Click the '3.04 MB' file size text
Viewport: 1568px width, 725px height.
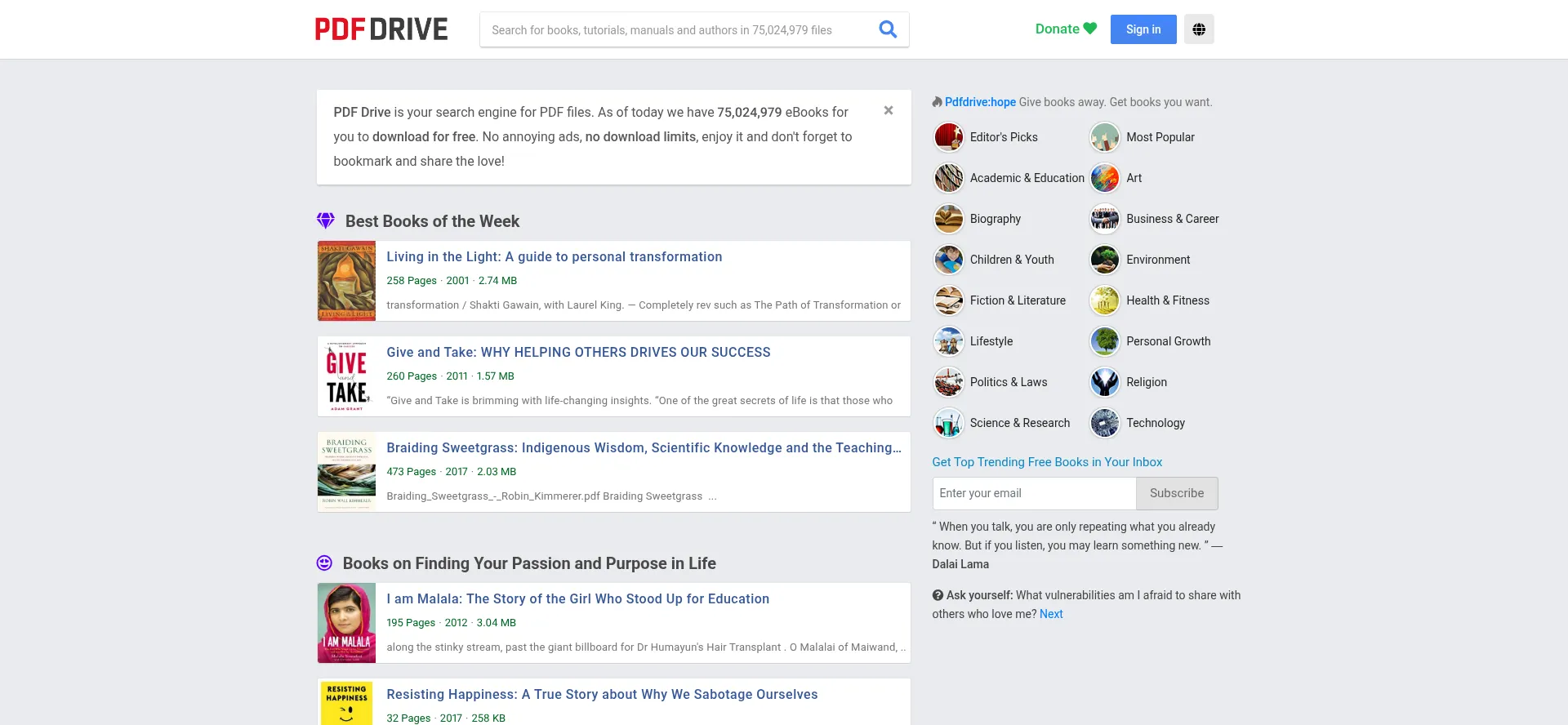pyautogui.click(x=497, y=623)
